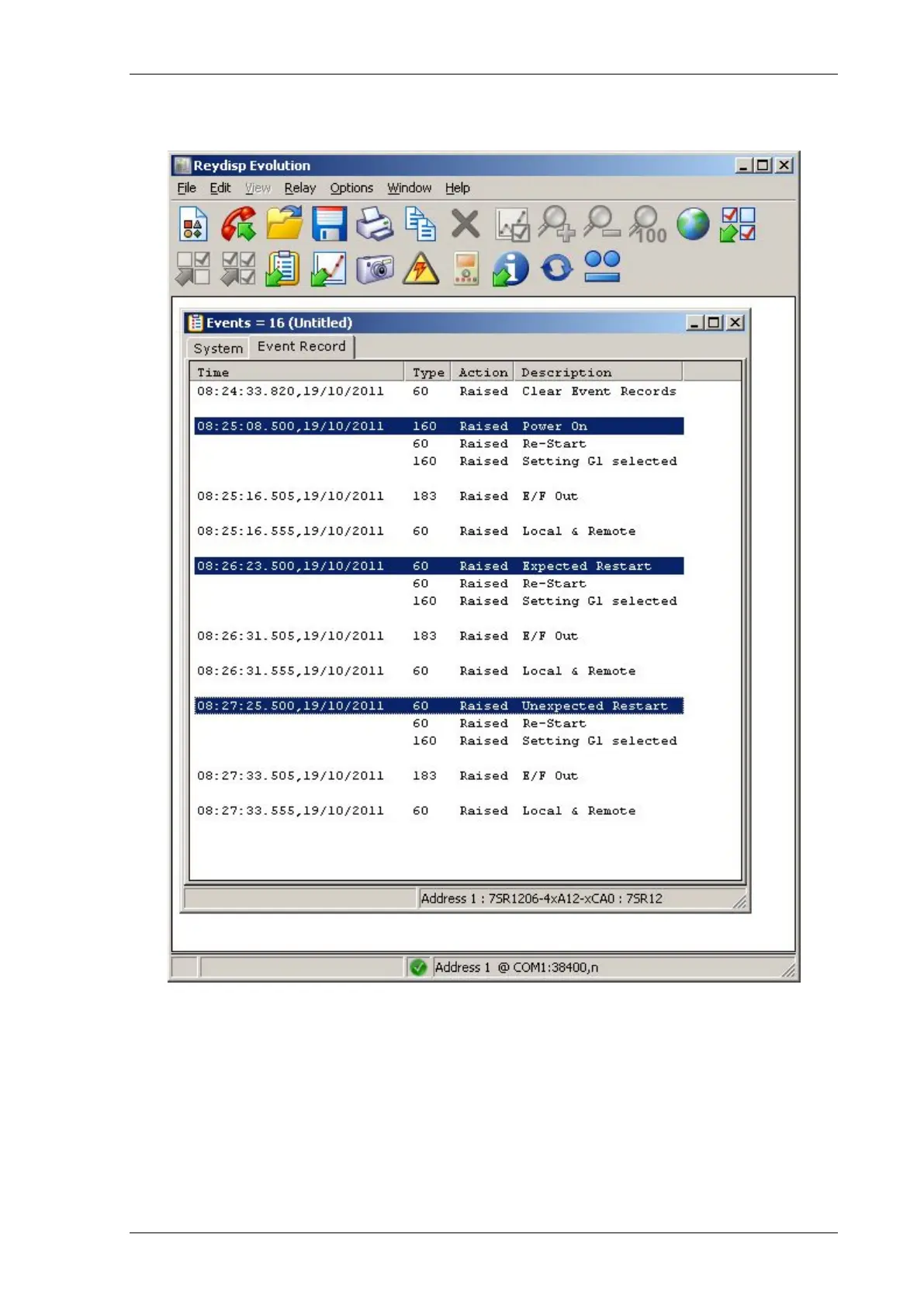The width and height of the screenshot is (924, 1307).
Task: Open a file with the folder icon
Action: [285, 224]
